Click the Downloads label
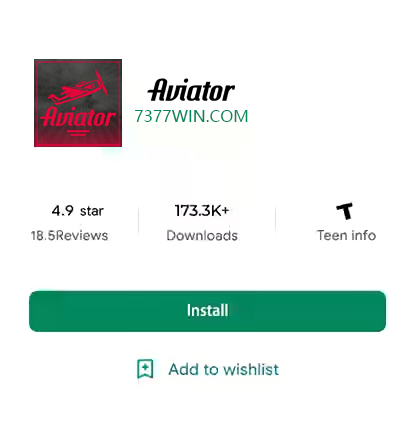 click(202, 236)
